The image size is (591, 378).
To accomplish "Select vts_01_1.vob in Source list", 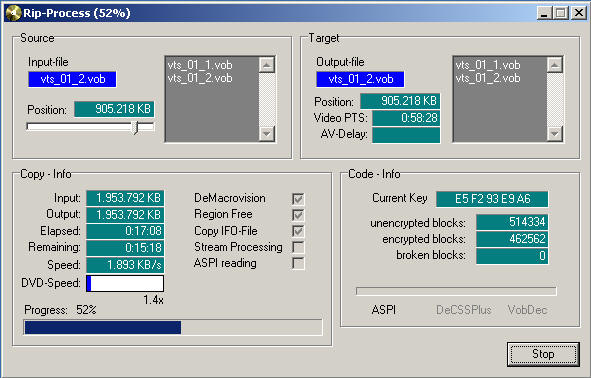I will [x=200, y=65].
